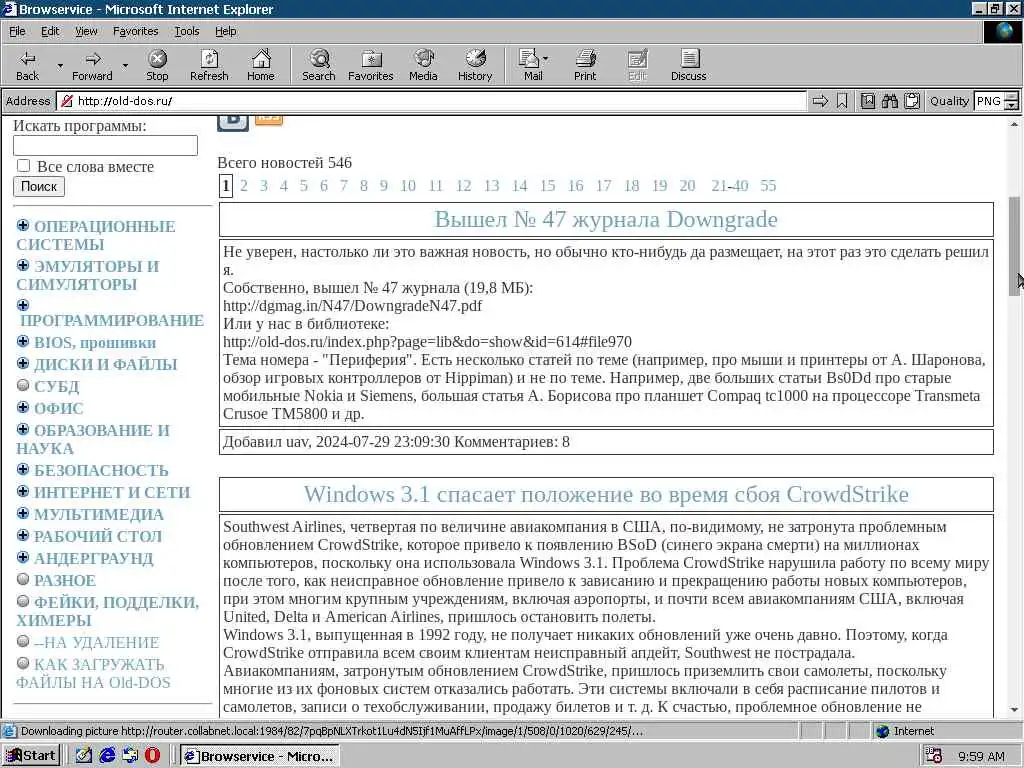
Task: Click the orange RSS icon
Action: point(268,120)
